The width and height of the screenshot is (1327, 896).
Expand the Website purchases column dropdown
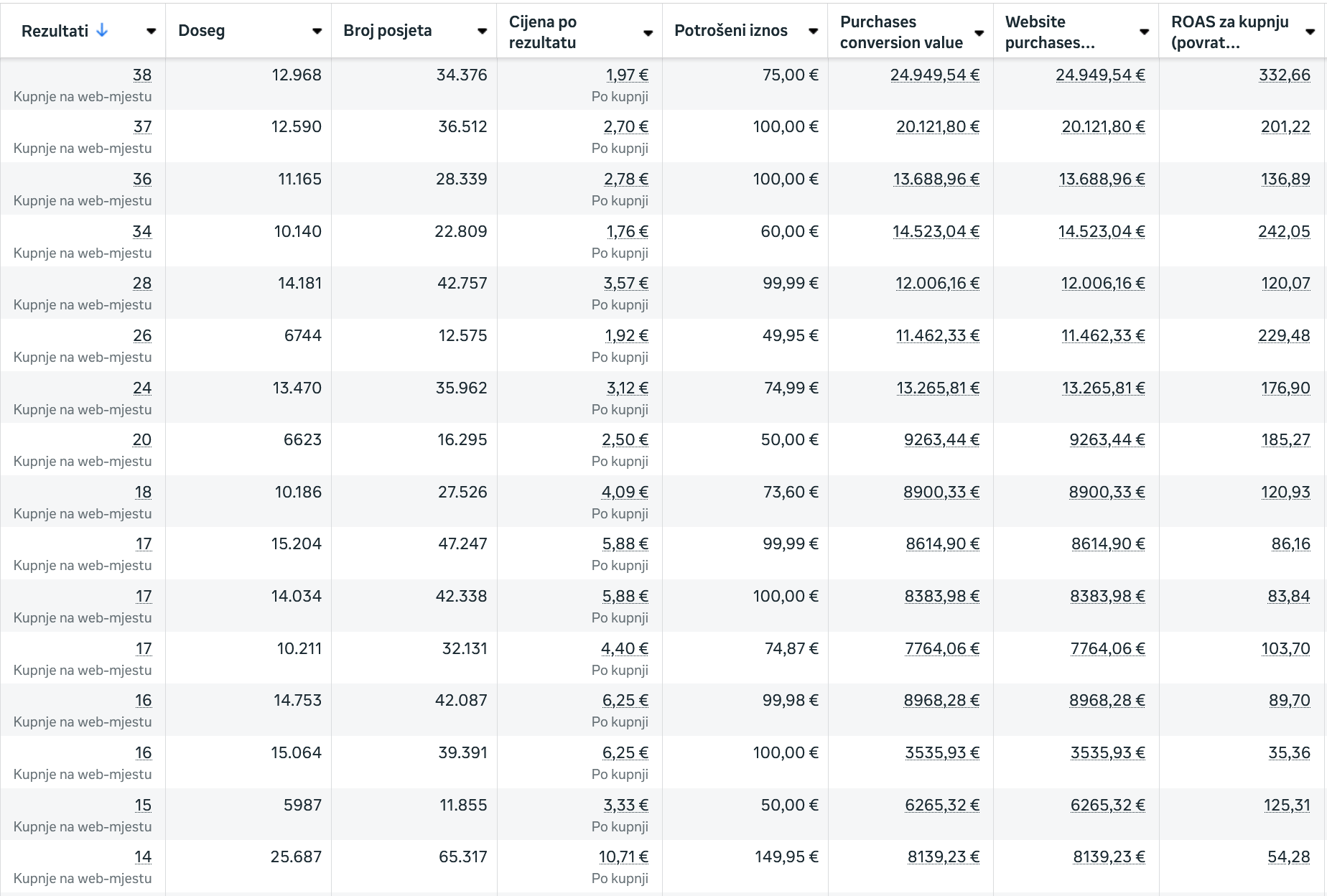[x=1144, y=32]
